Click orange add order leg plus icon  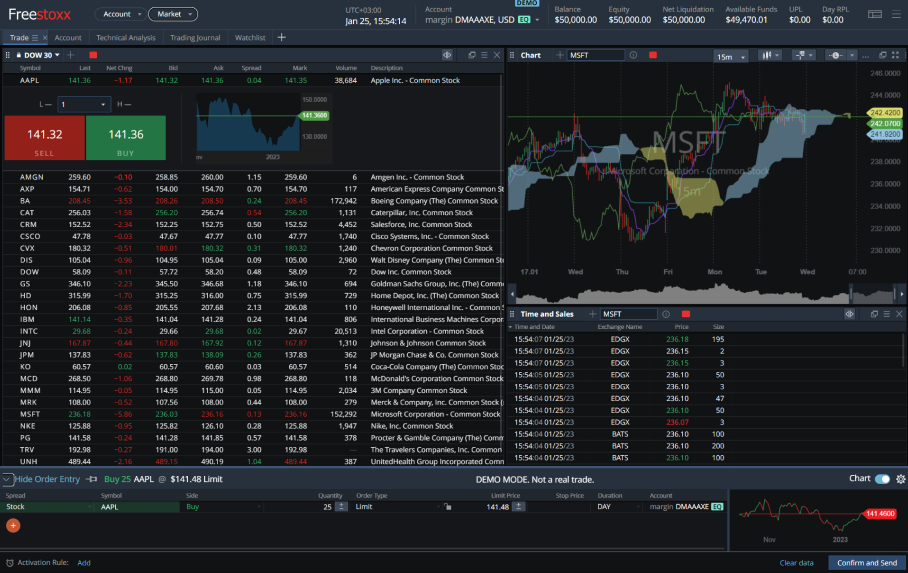click(13, 525)
